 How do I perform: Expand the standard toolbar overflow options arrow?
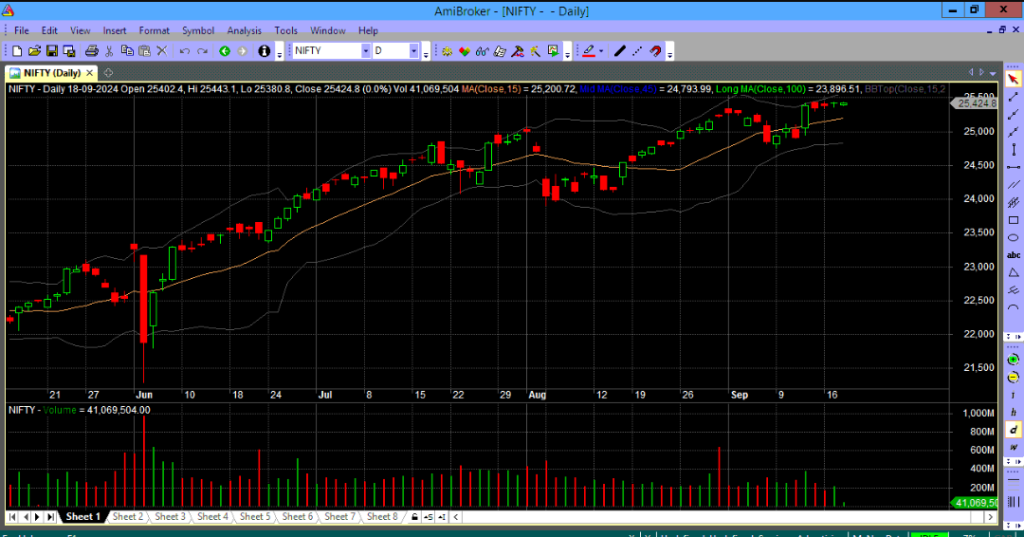tap(280, 53)
